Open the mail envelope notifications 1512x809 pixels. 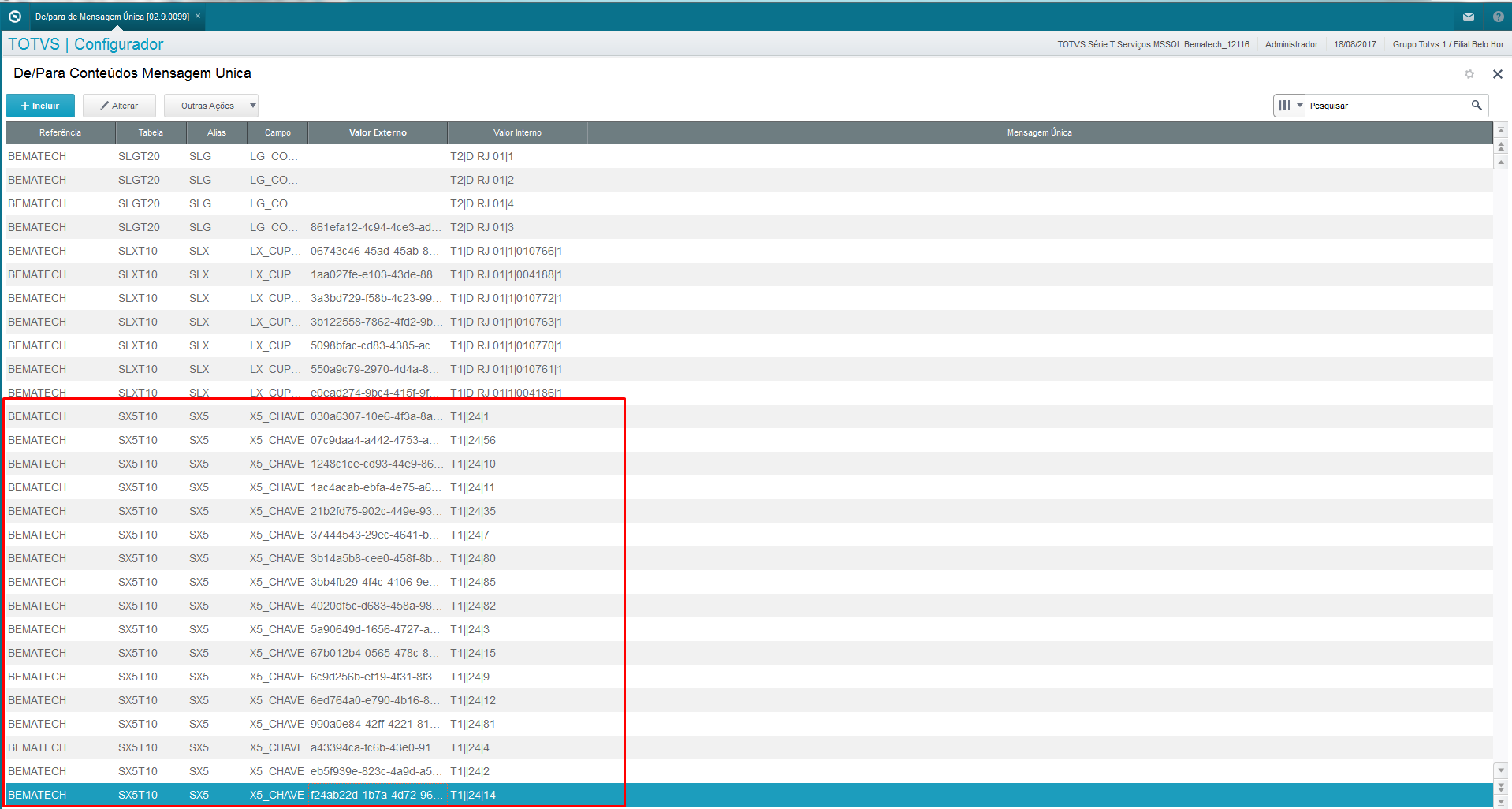tap(1469, 17)
